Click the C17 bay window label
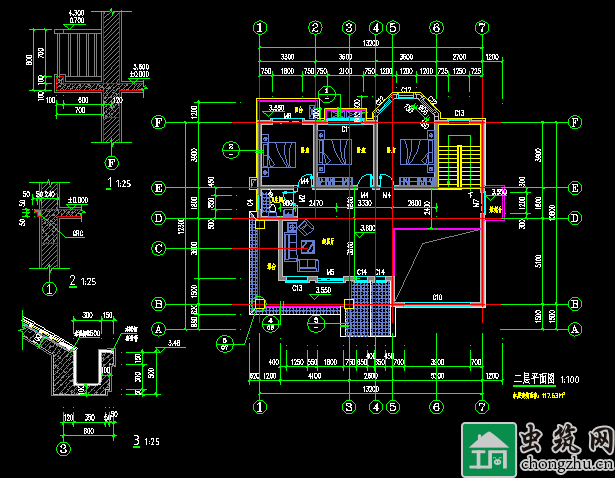The image size is (615, 478). point(407,91)
